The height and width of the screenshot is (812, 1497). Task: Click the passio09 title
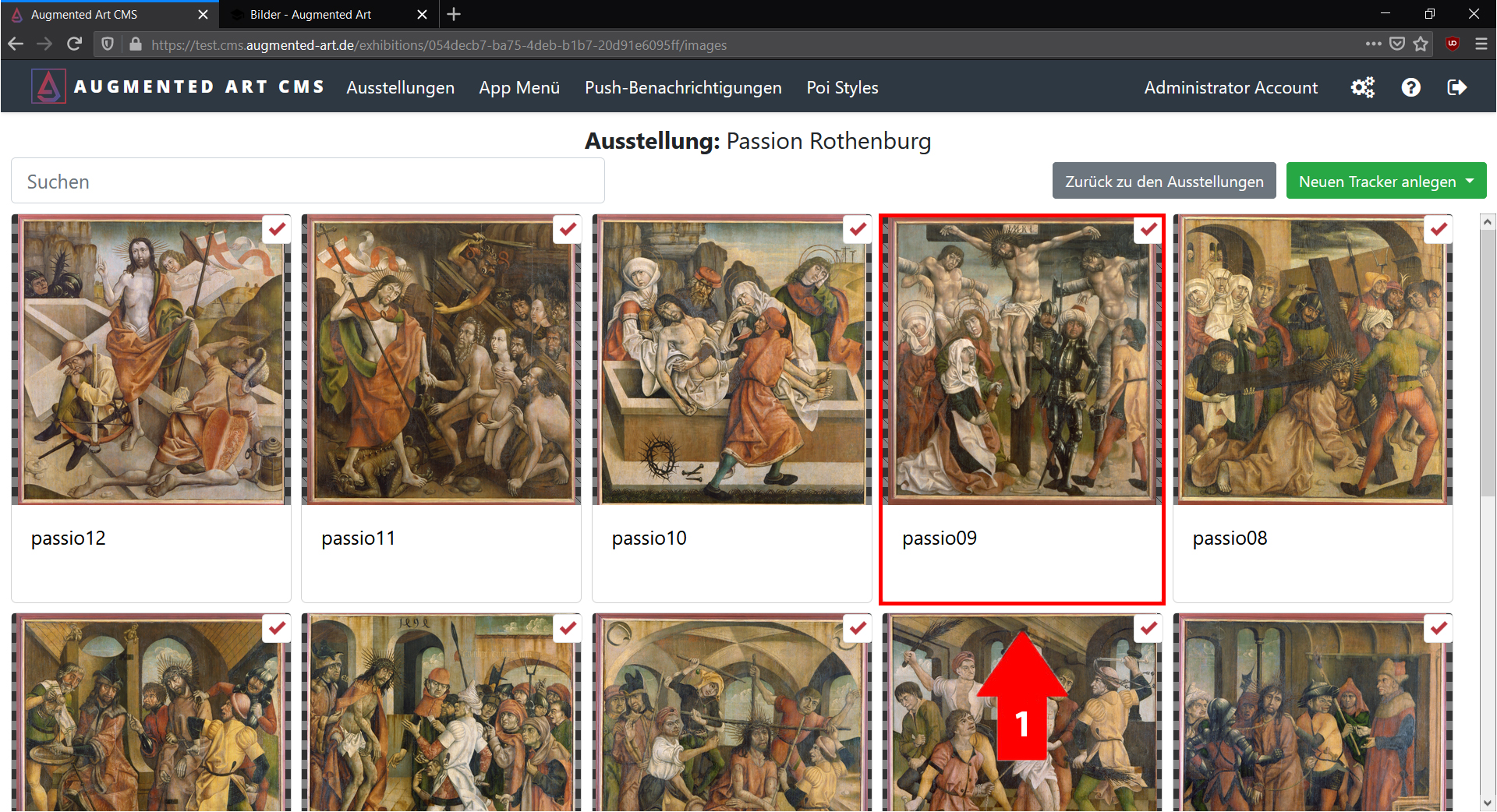click(940, 538)
